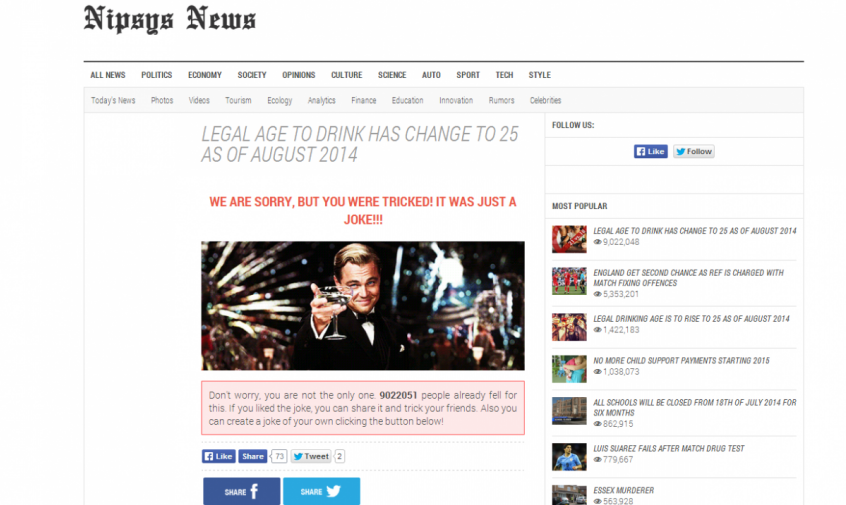Open the Today's News sub-navigation link
Viewport: 846px width, 505px height.
click(x=113, y=100)
